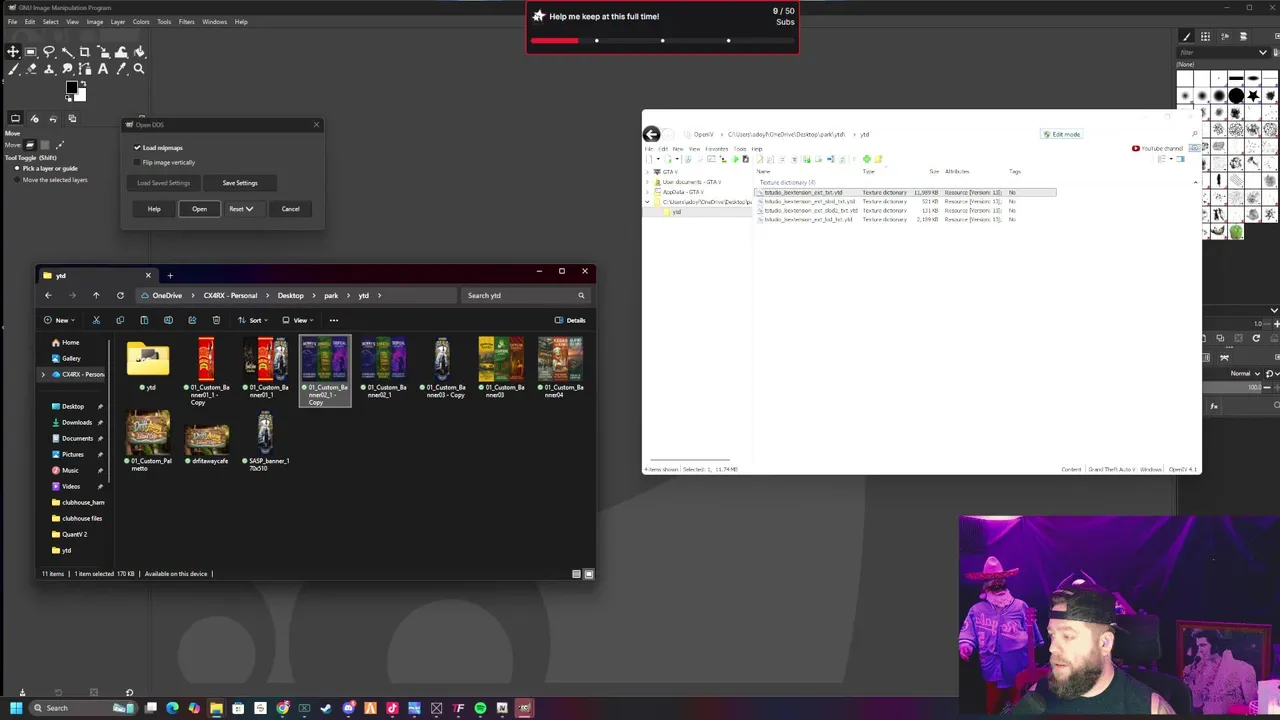The height and width of the screenshot is (720, 1280).
Task: Expand AppData - GTA V node
Action: click(647, 192)
